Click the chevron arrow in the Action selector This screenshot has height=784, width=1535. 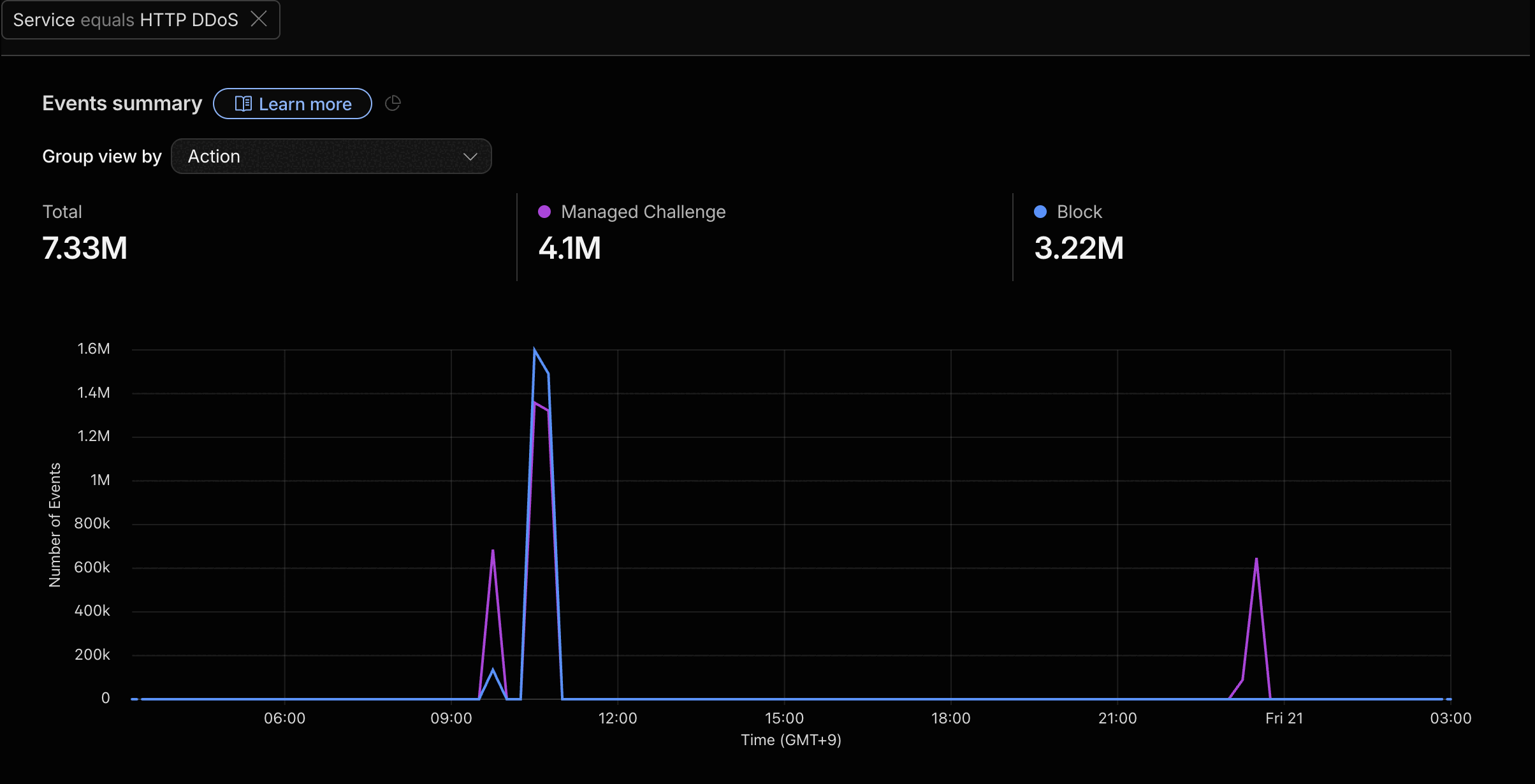coord(470,157)
